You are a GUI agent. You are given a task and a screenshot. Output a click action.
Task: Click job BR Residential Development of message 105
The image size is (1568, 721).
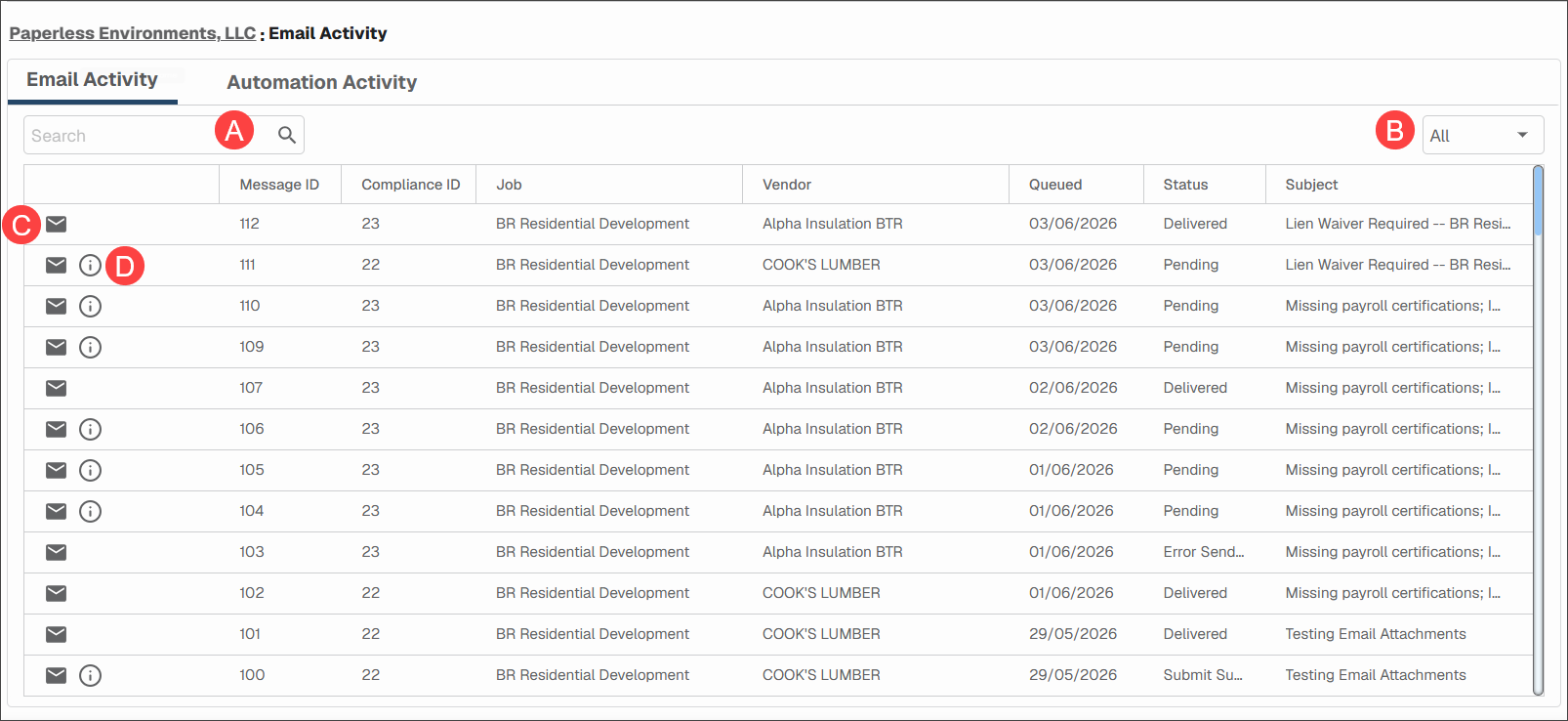click(593, 470)
